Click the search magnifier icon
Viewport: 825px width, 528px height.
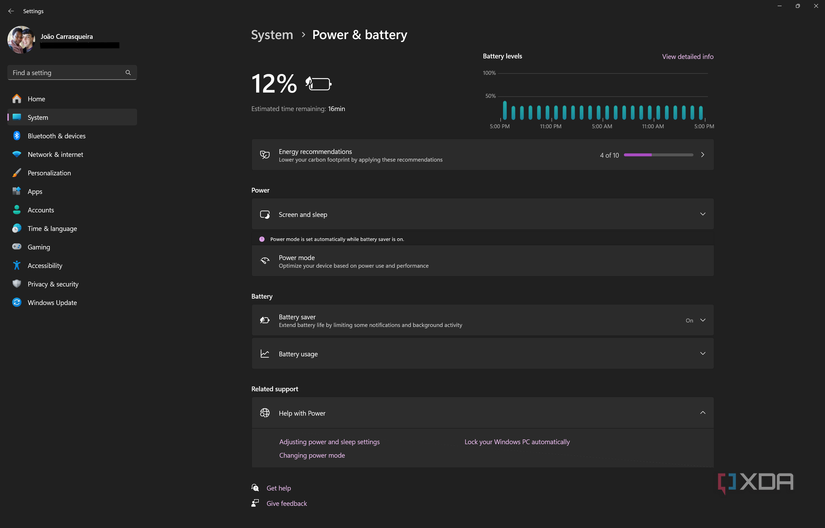[128, 73]
